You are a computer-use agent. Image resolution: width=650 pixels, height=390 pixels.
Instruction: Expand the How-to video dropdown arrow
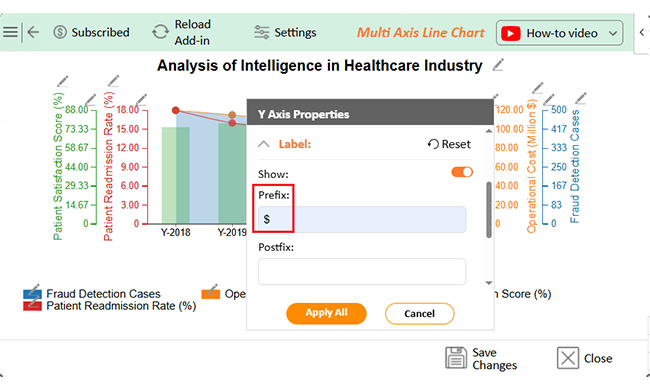pyautogui.click(x=613, y=33)
